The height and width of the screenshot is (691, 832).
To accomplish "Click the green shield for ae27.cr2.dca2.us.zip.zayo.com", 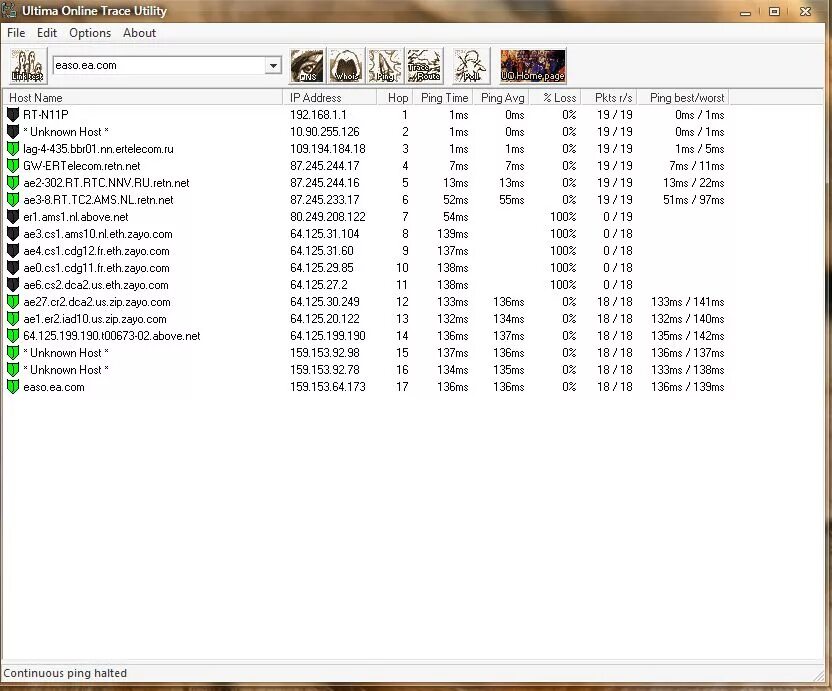I will pos(13,301).
